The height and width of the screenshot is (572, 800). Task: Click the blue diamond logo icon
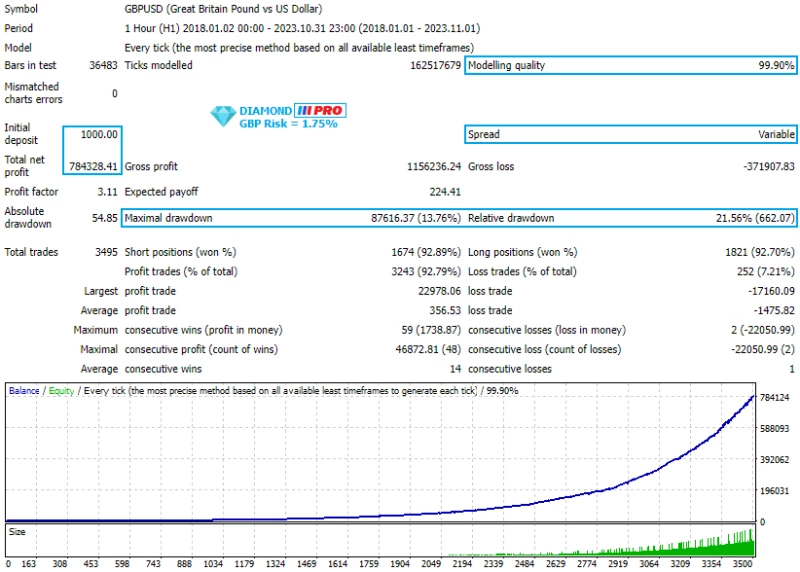tap(221, 117)
